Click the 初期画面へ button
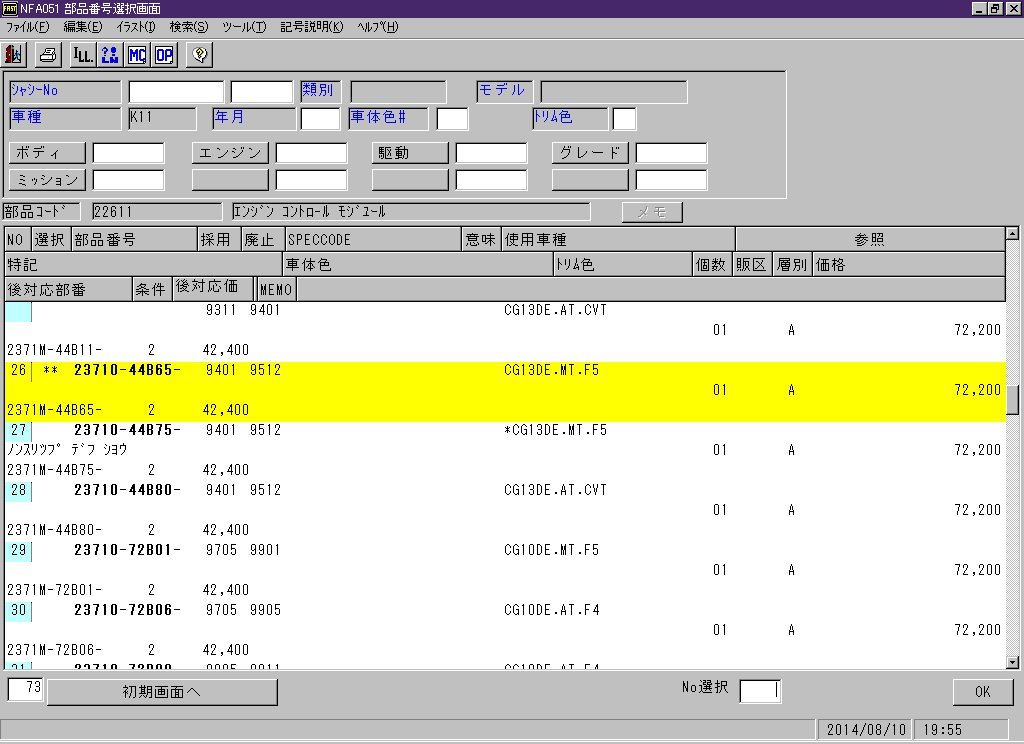This screenshot has width=1024, height=744. coord(162,692)
